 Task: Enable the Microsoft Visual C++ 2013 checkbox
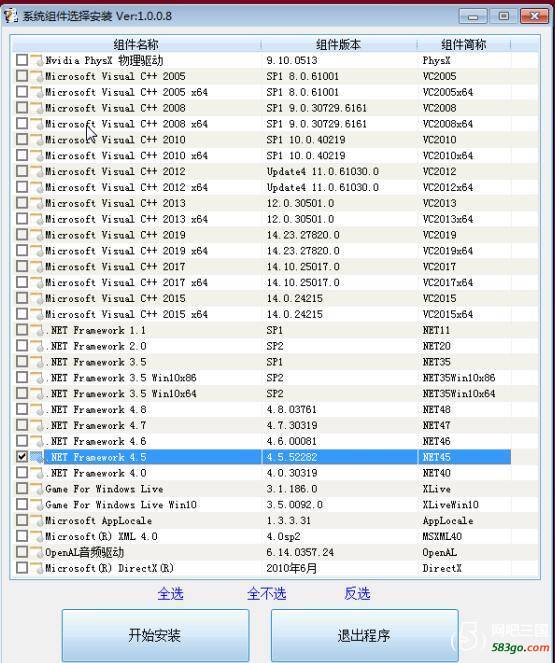[x=22, y=203]
